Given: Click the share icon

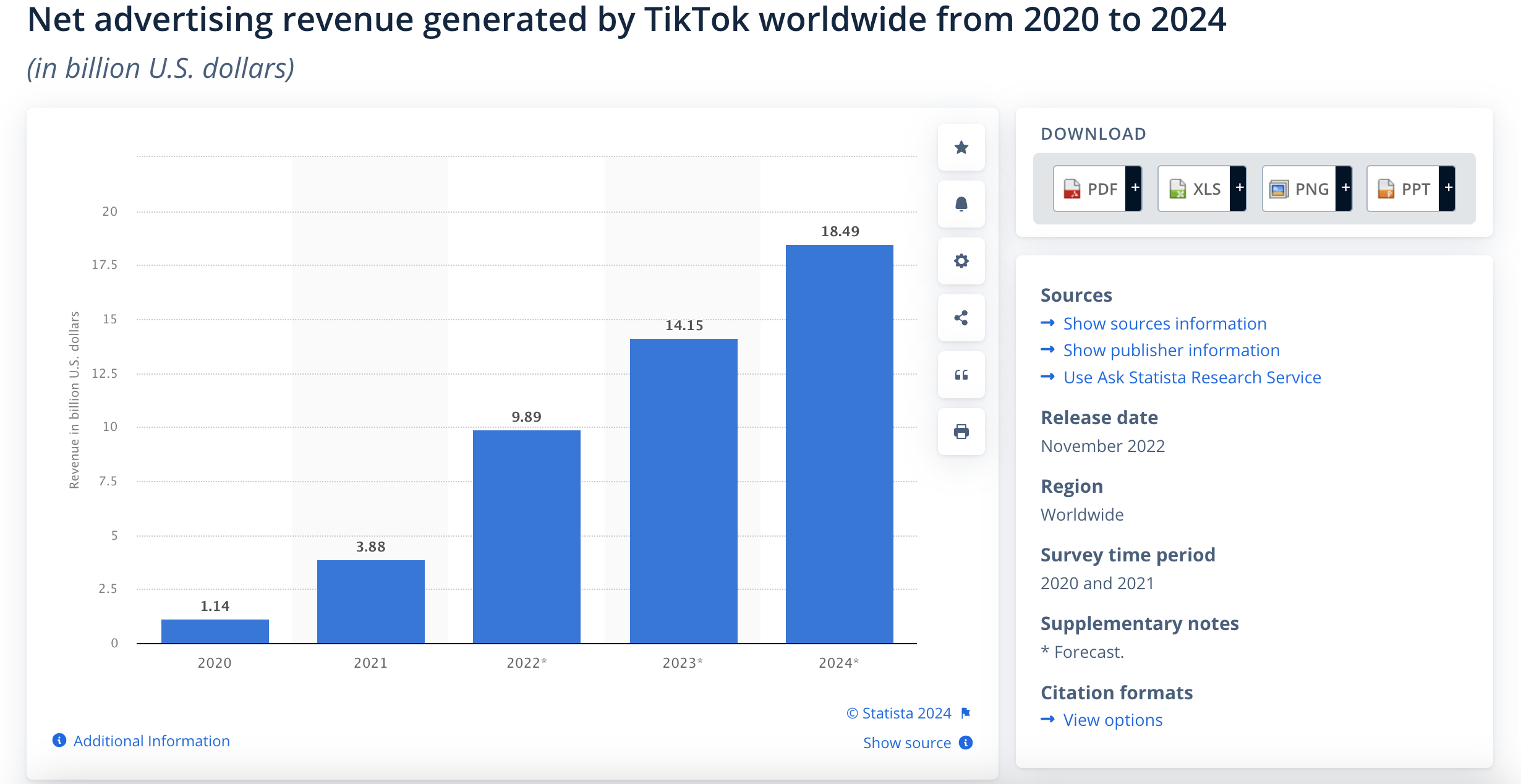Looking at the screenshot, I should [x=961, y=318].
